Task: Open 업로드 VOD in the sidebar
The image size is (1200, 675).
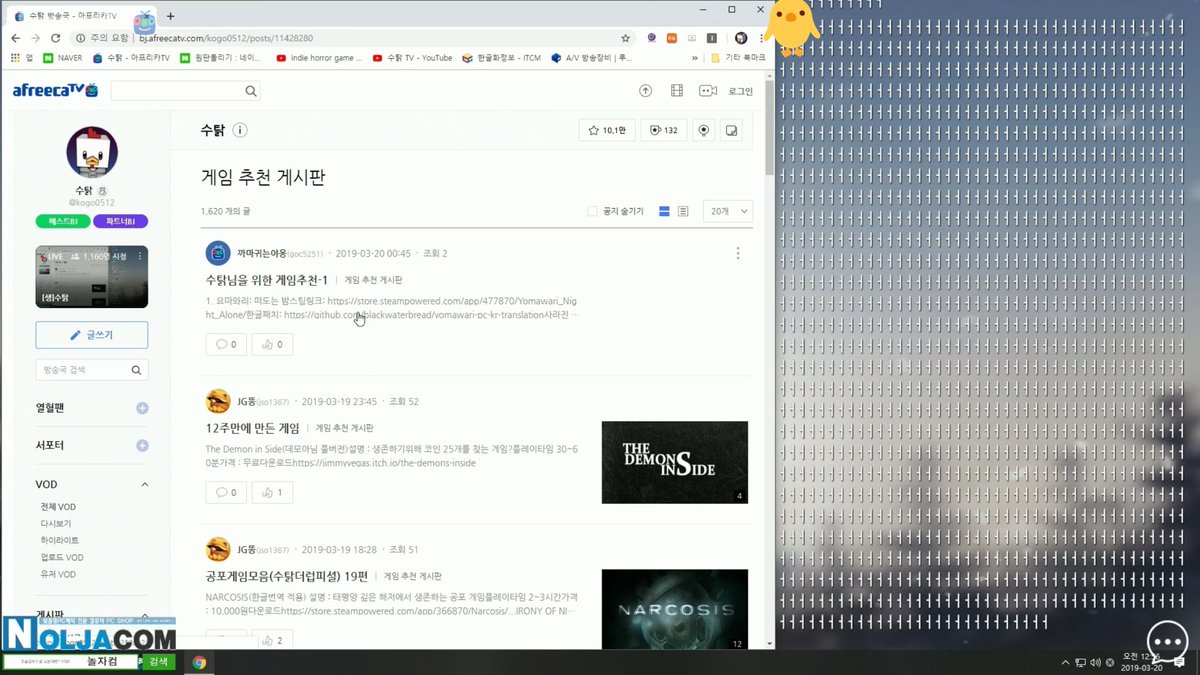Action: 62,557
